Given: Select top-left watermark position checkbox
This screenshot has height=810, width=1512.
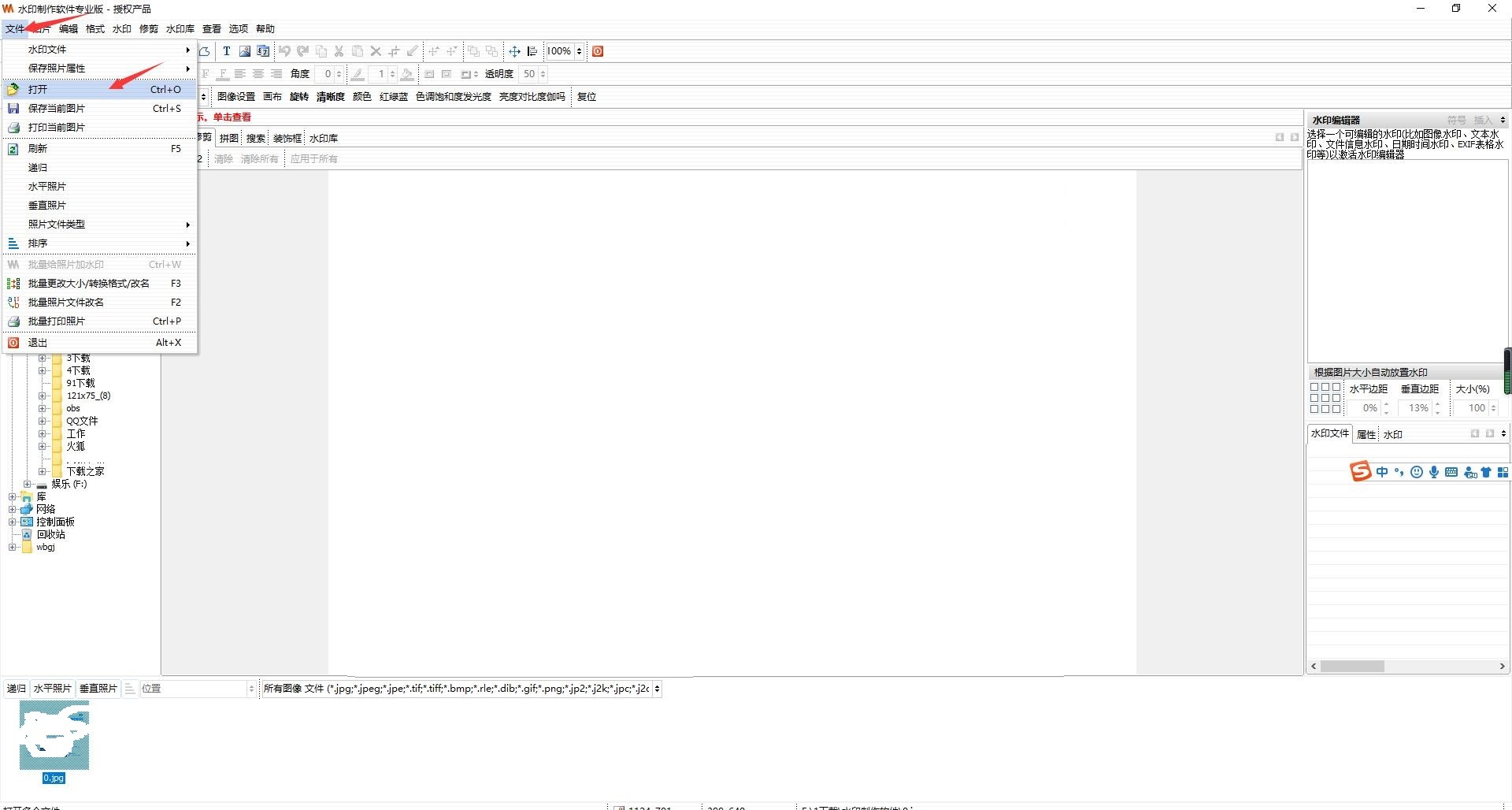Looking at the screenshot, I should (x=1314, y=387).
